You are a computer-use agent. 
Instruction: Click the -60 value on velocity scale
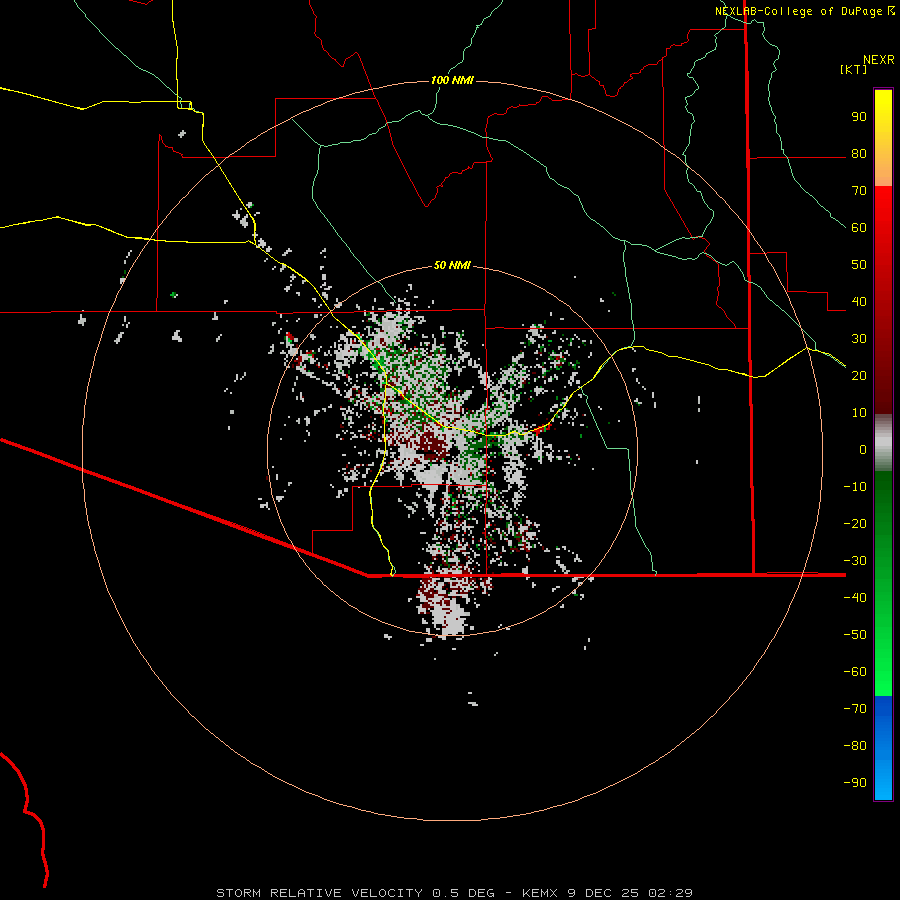[855, 672]
